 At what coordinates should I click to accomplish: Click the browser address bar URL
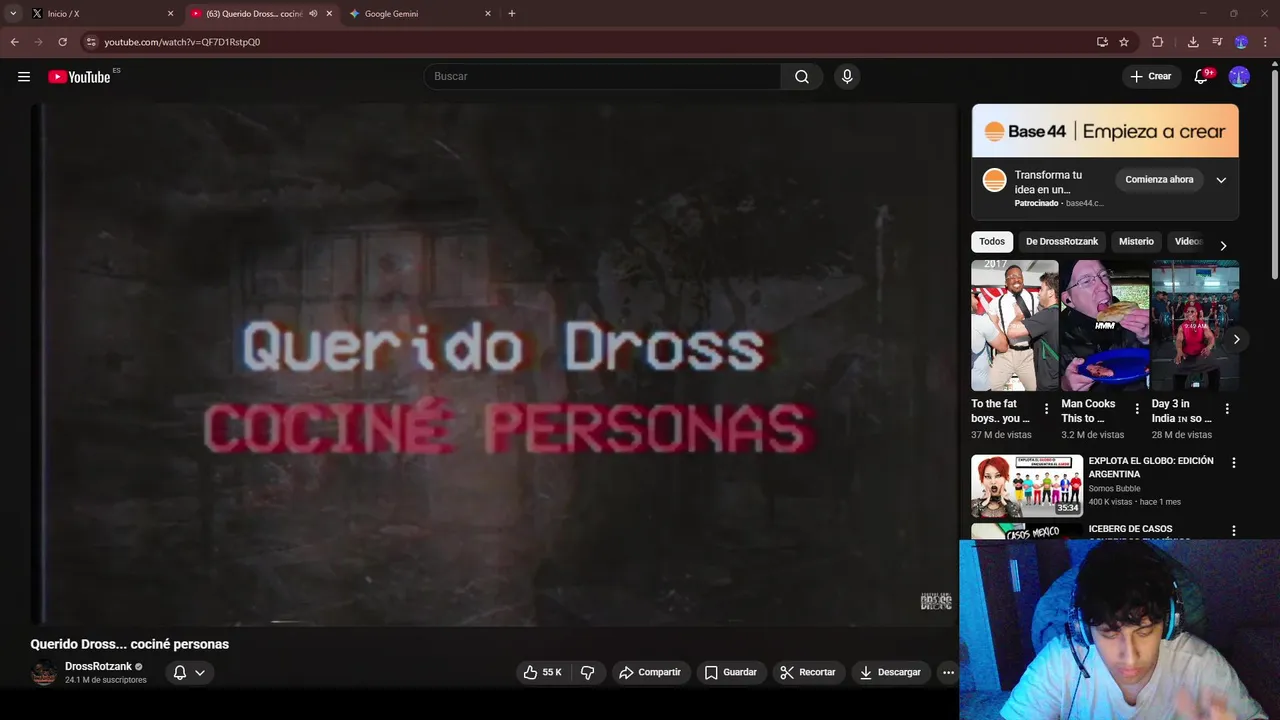click(182, 42)
